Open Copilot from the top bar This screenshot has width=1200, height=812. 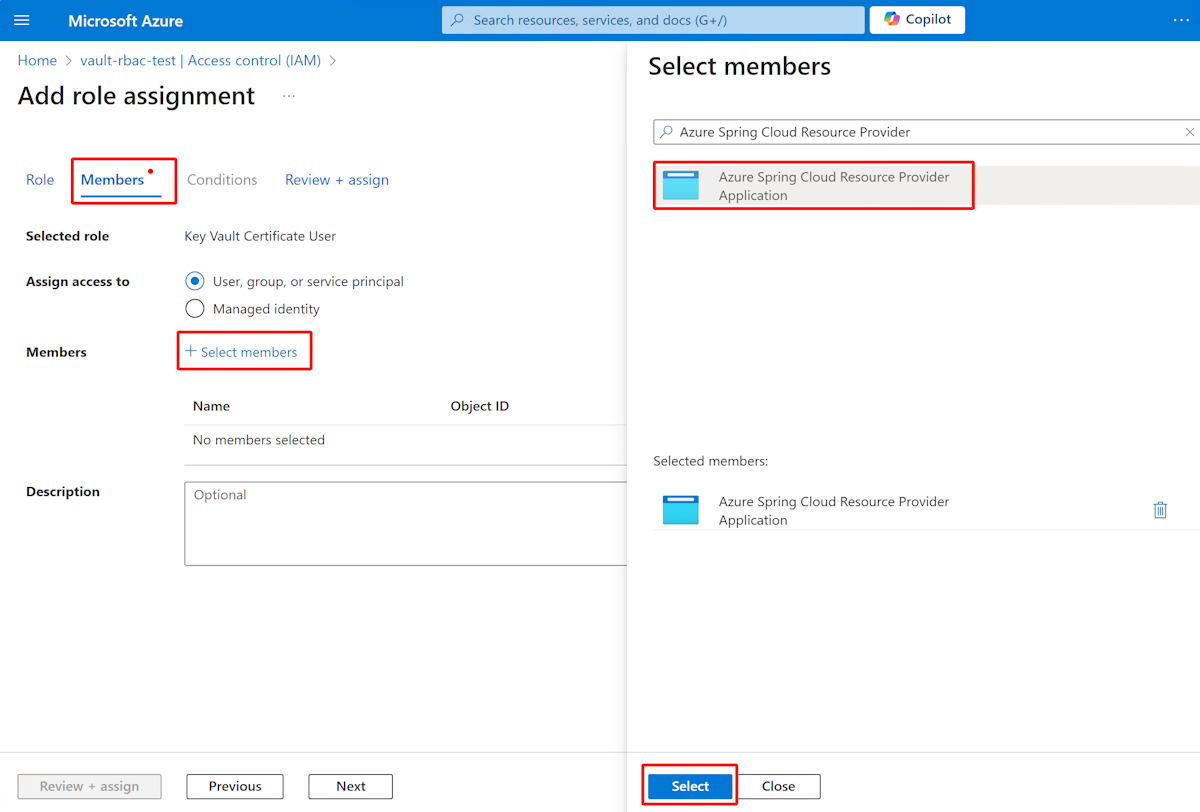(916, 19)
